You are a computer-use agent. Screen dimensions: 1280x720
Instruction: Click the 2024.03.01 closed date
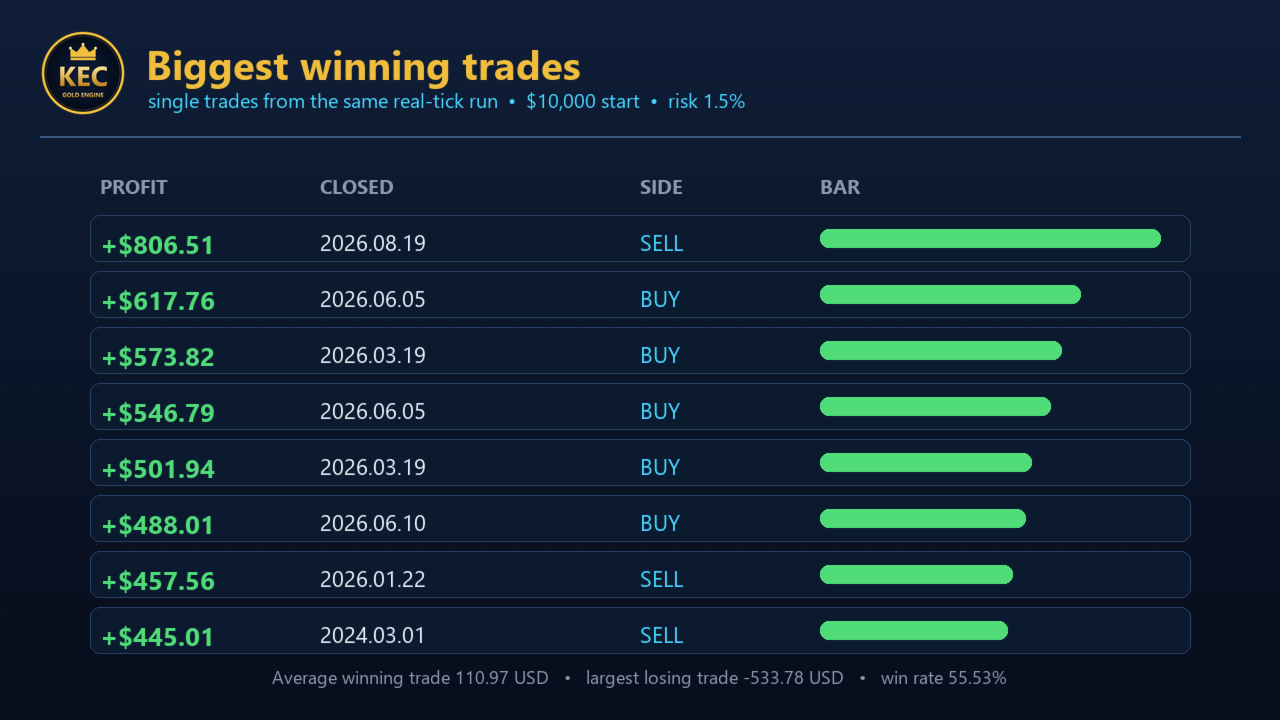pyautogui.click(x=373, y=636)
